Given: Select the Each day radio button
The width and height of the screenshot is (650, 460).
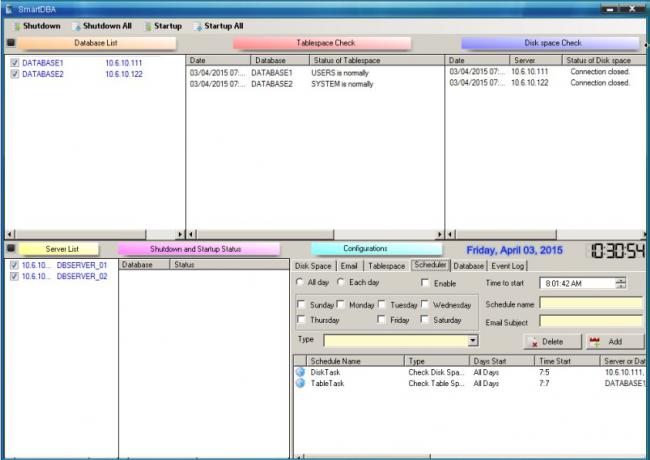Looking at the screenshot, I should click(x=342, y=283).
